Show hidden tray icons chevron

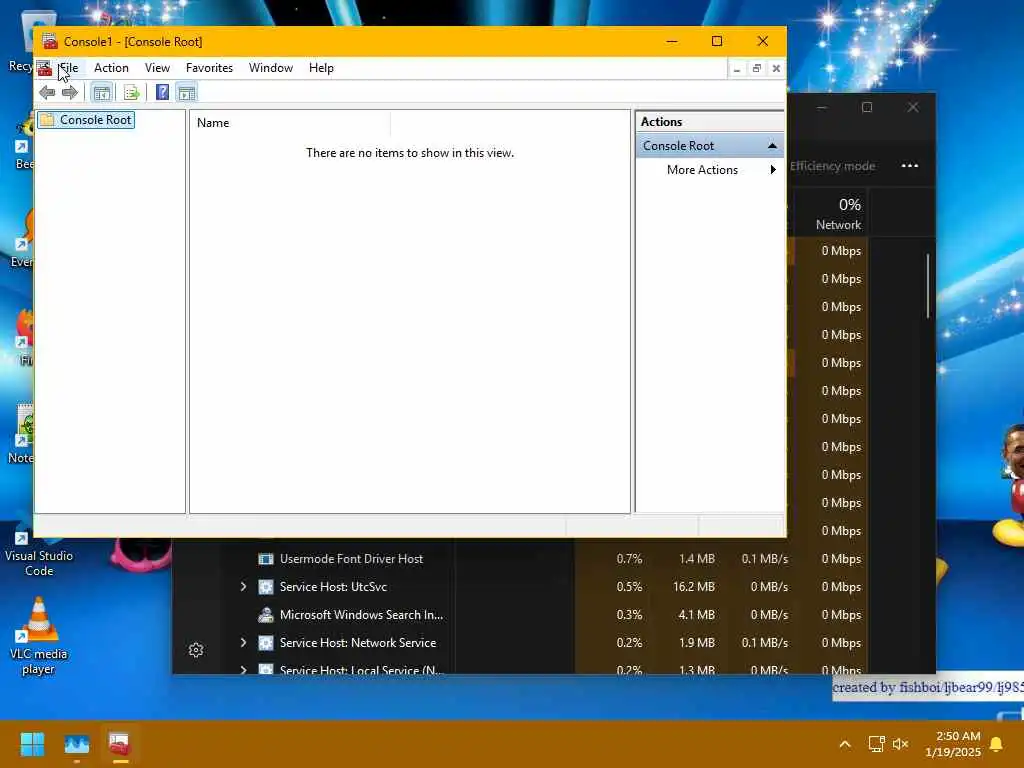click(844, 744)
